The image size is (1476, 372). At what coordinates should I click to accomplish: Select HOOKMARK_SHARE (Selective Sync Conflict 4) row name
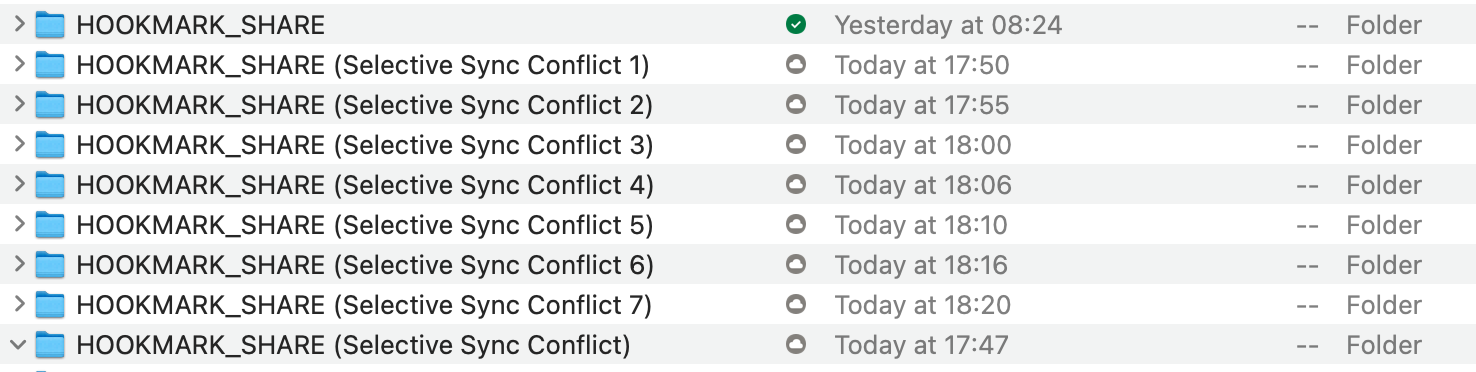click(x=365, y=186)
